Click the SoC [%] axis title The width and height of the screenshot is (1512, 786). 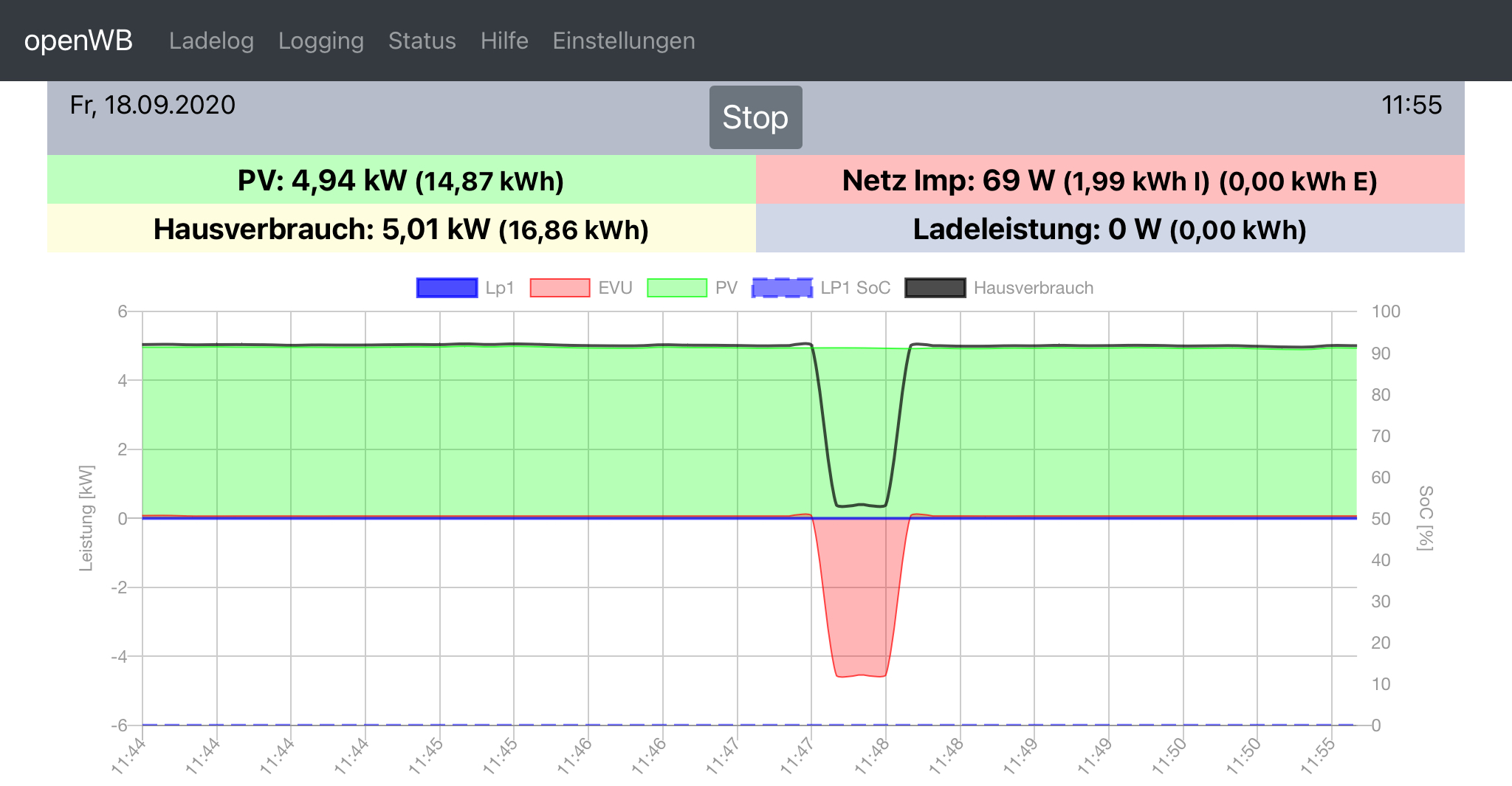[x=1426, y=518]
